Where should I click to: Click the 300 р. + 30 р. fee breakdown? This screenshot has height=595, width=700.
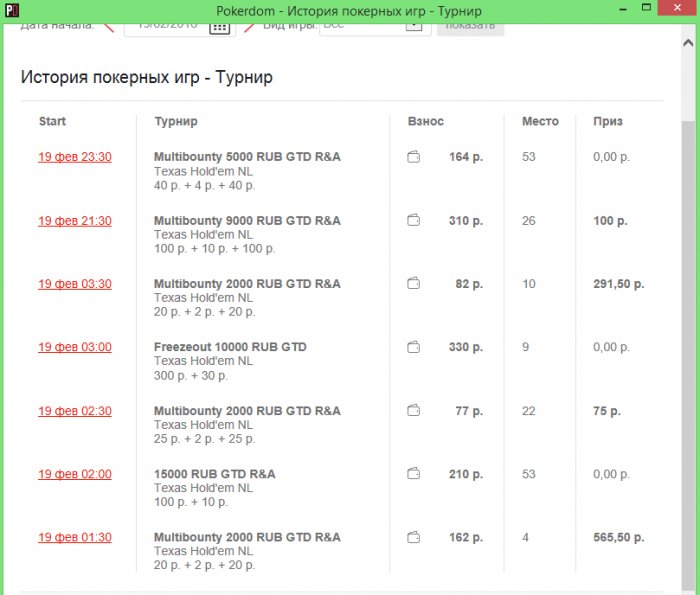coord(191,376)
